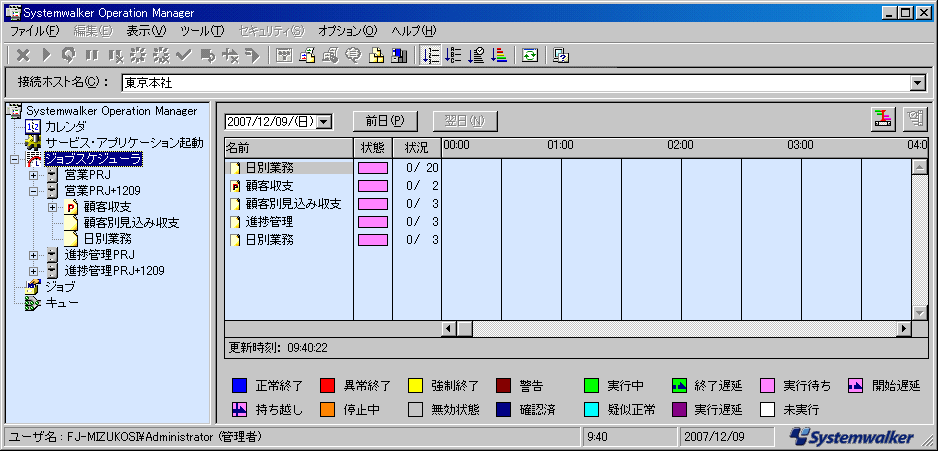The width and height of the screenshot is (938, 451).
Task: Select the キュー queue node
Action: tap(62, 303)
